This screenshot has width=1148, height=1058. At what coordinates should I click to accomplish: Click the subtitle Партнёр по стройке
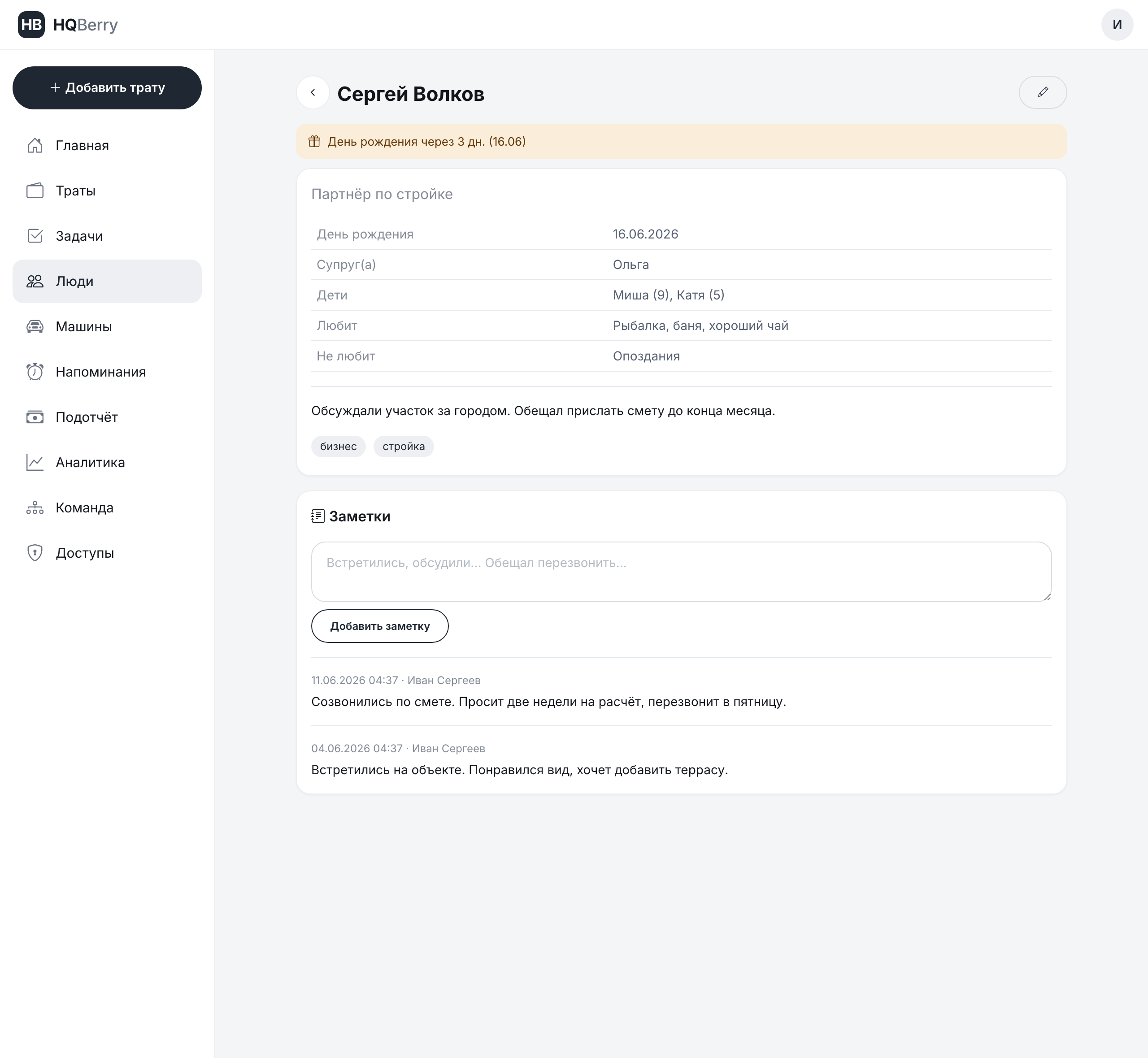382,194
